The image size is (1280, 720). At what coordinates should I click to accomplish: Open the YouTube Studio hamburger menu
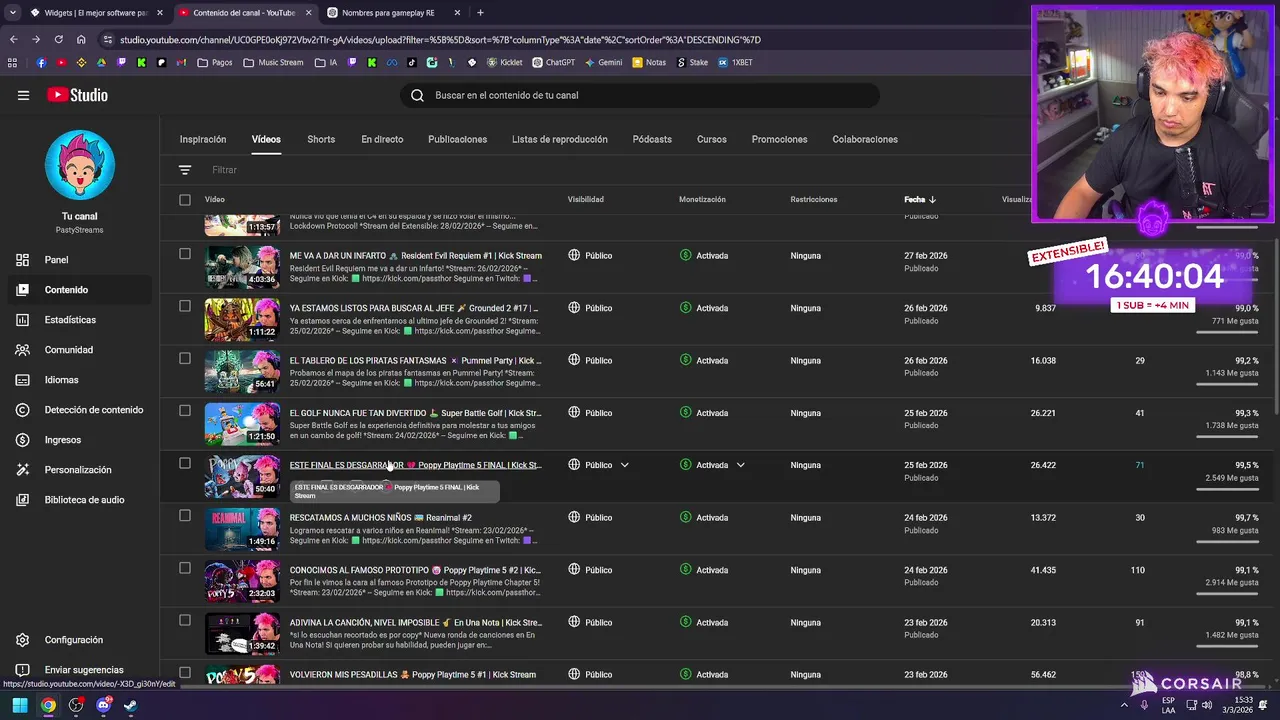pos(23,95)
